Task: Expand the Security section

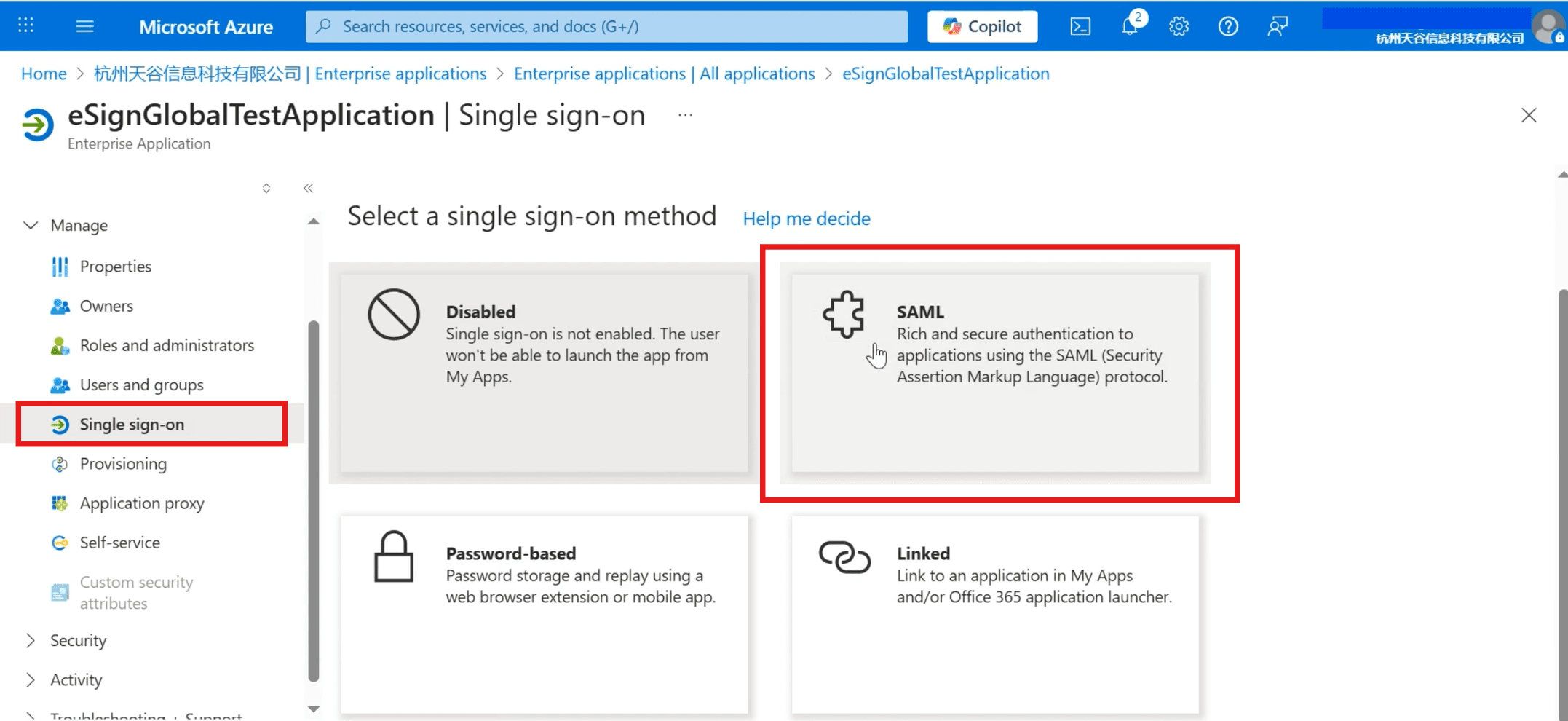Action: coord(66,640)
